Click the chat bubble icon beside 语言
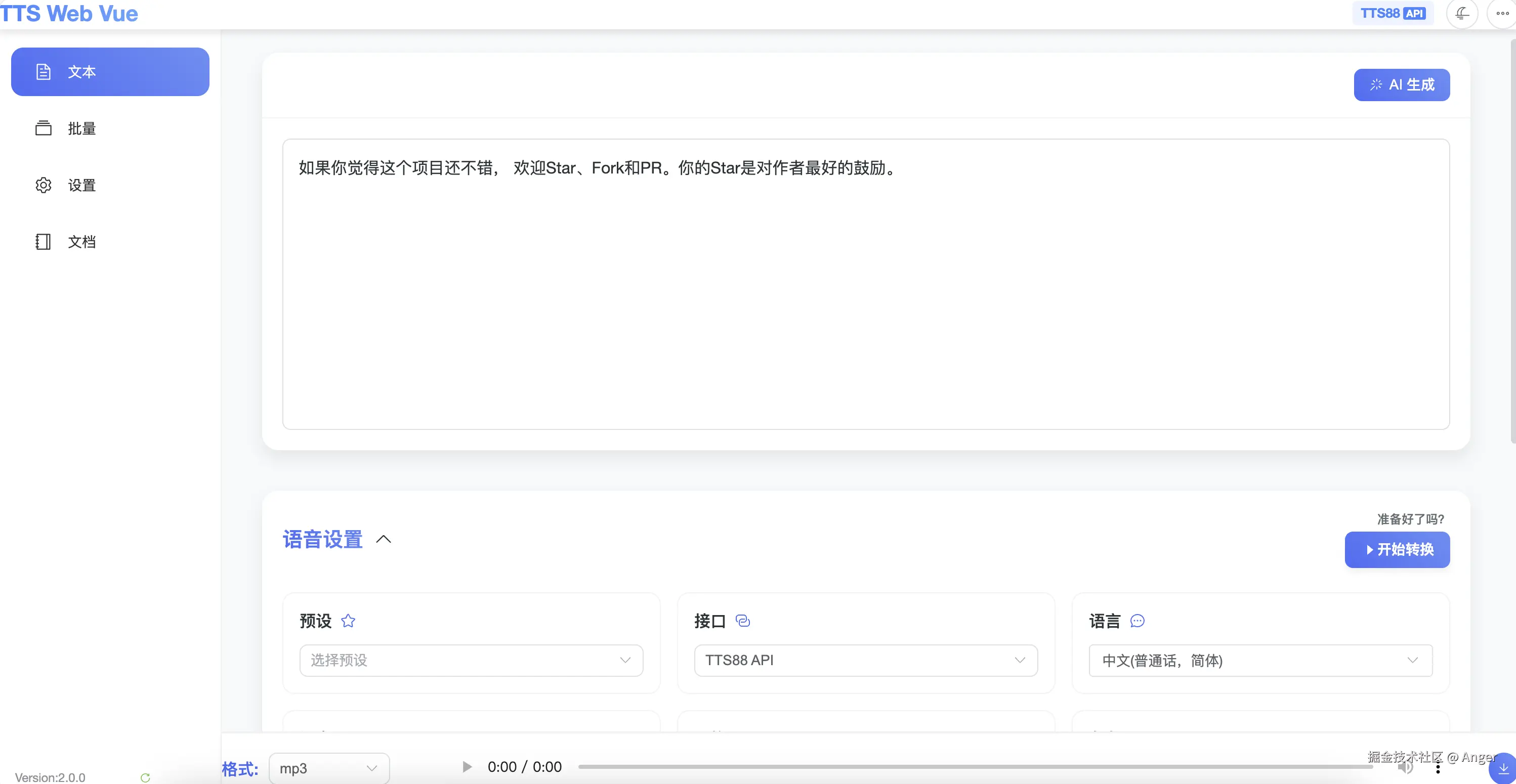 [x=1137, y=621]
